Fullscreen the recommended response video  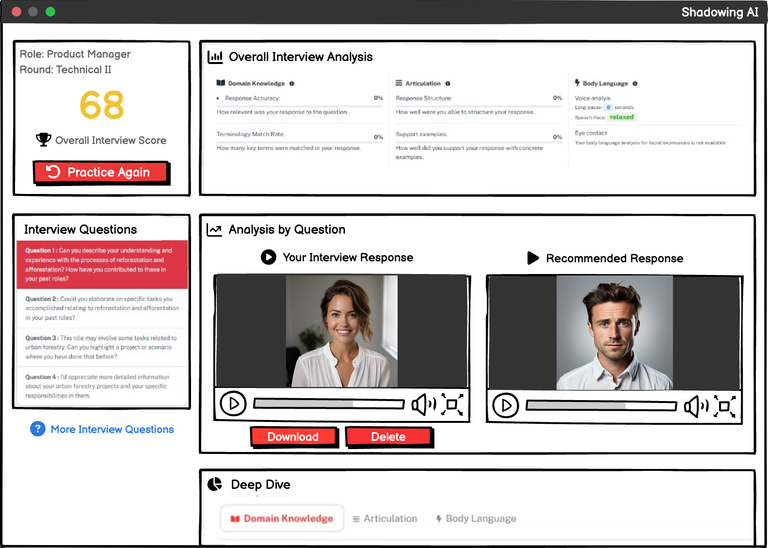pos(724,406)
